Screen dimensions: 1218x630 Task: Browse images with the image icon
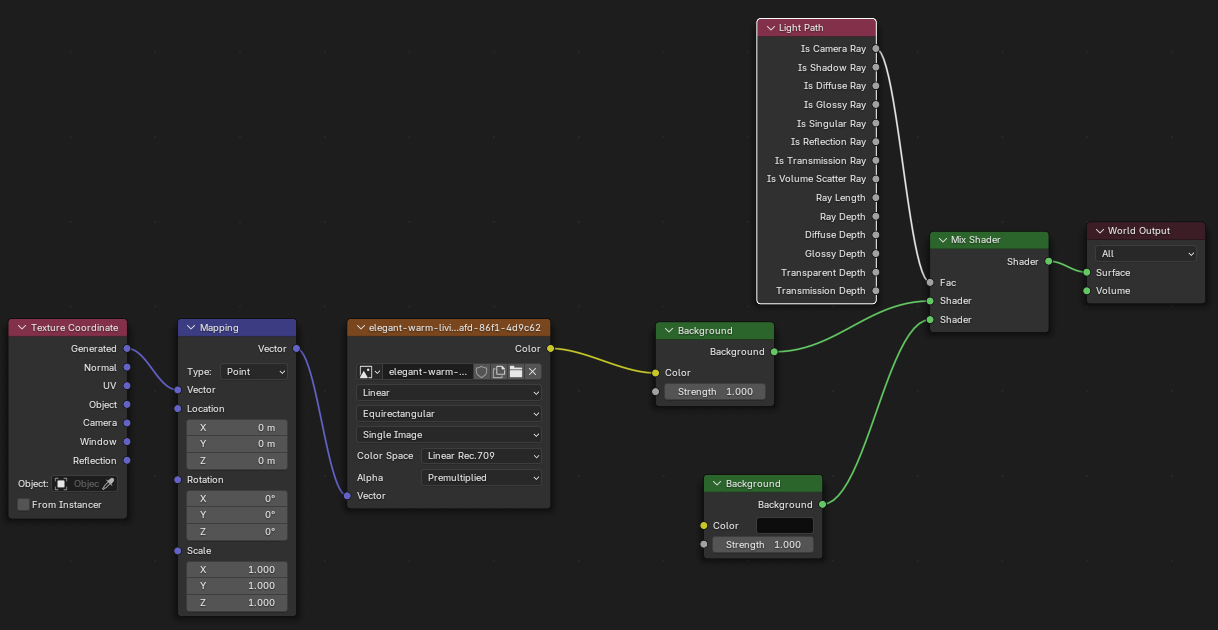[370, 372]
